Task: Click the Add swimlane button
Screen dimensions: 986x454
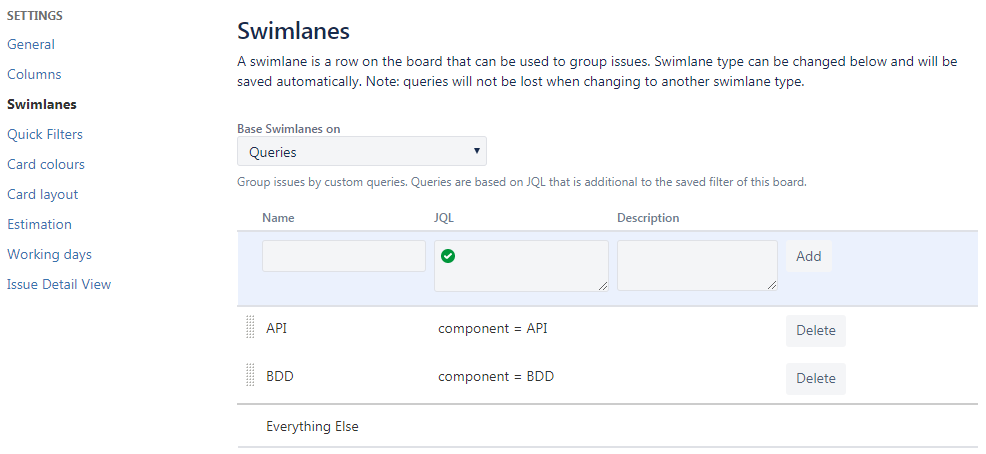Action: point(808,256)
